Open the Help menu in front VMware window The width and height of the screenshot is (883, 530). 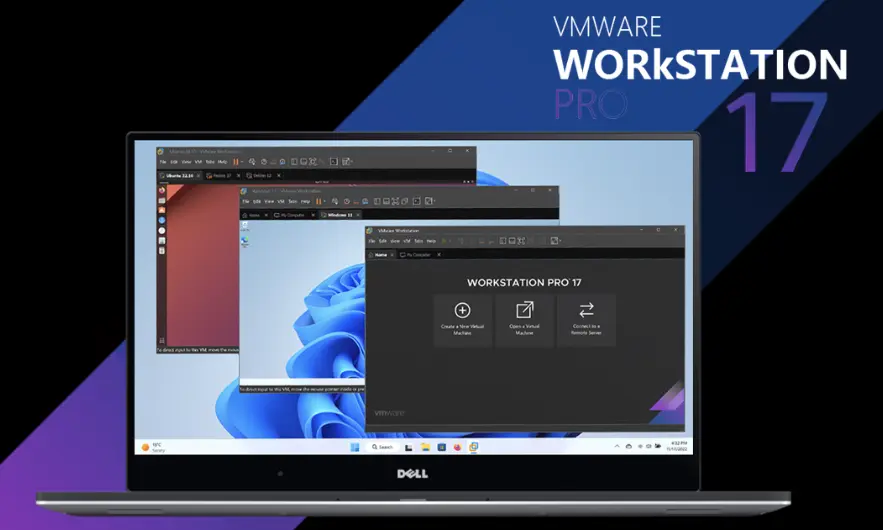[431, 241]
